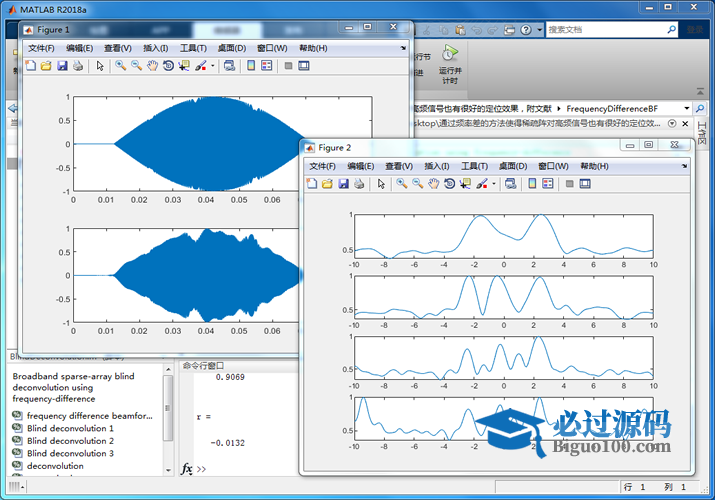Click Print Figure icon in Figure 2

359,184
